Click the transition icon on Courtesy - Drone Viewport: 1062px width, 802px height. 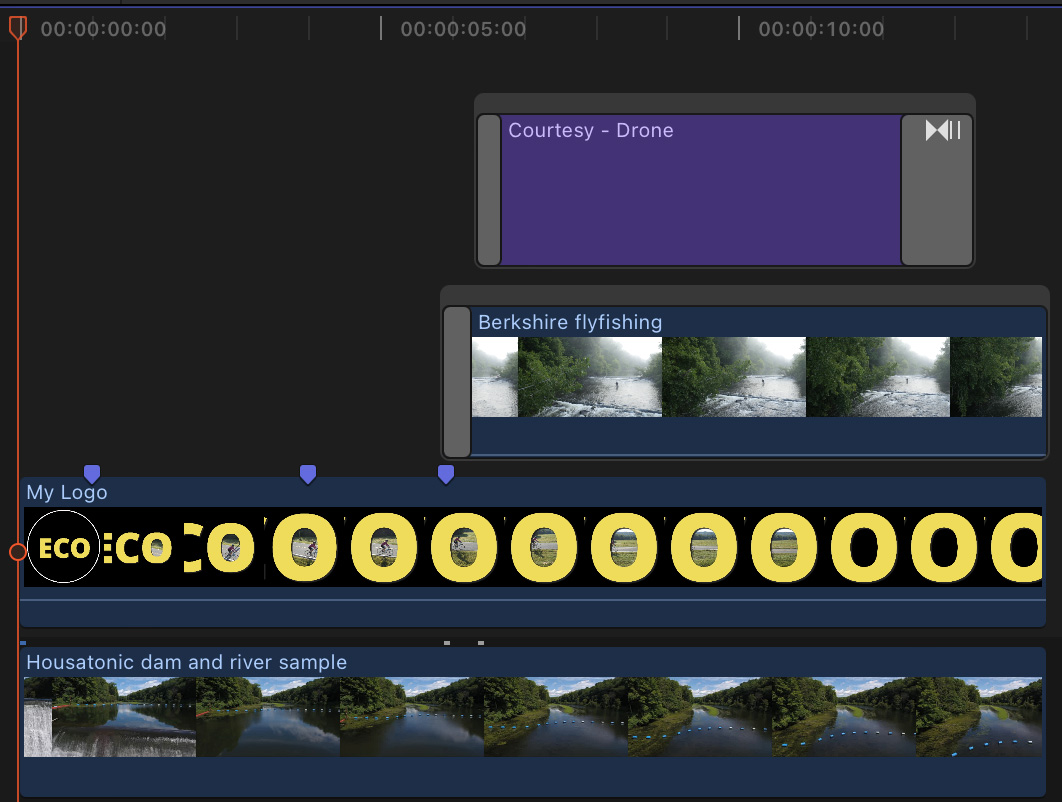942,131
